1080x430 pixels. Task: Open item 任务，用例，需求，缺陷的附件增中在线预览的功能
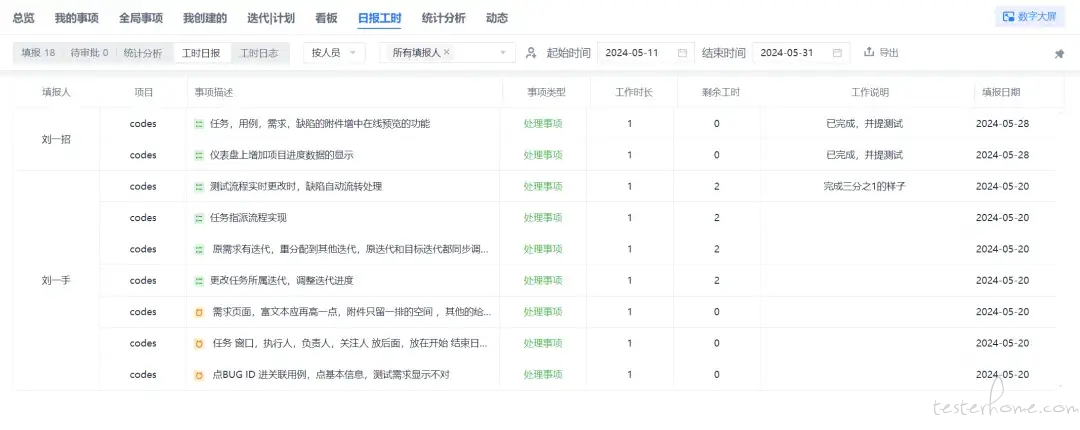click(x=320, y=124)
